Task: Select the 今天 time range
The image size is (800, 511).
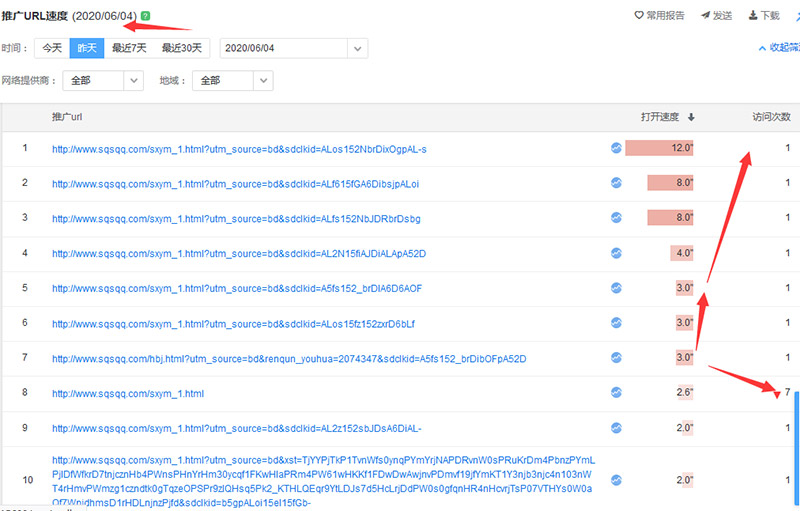Action: pyautogui.click(x=51, y=47)
